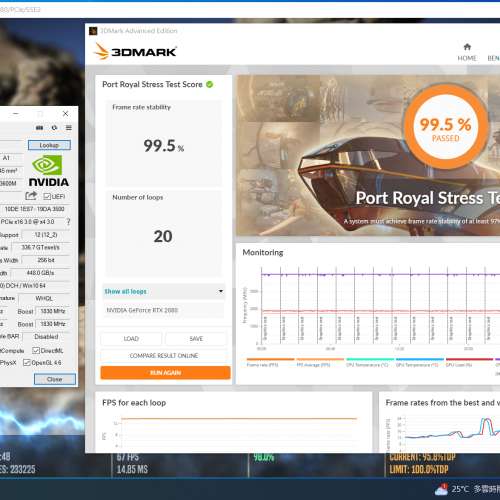The width and height of the screenshot is (500, 500).
Task: Click the Port Royal banner image
Action: (x=368, y=155)
